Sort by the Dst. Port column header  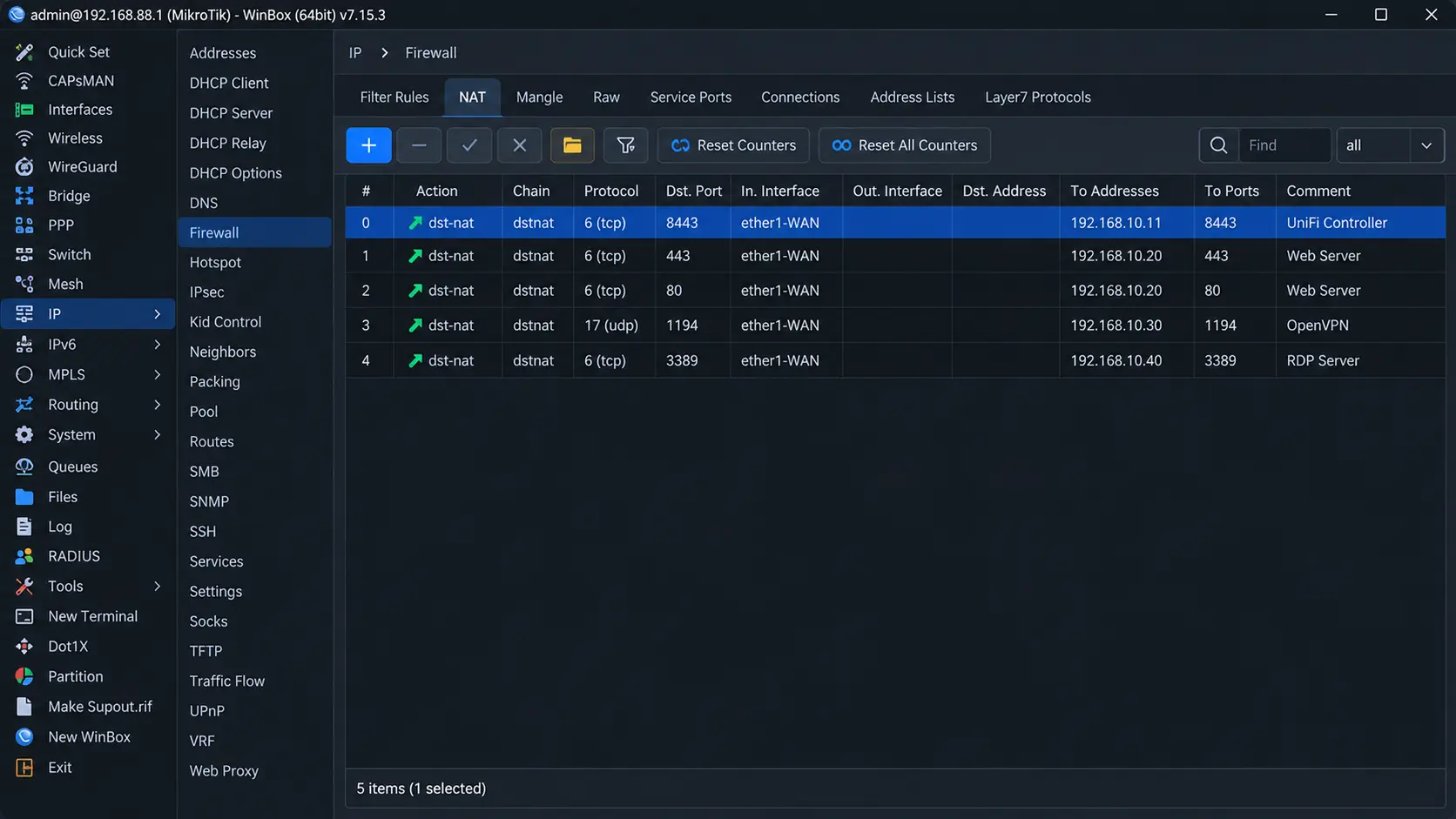[x=693, y=191]
